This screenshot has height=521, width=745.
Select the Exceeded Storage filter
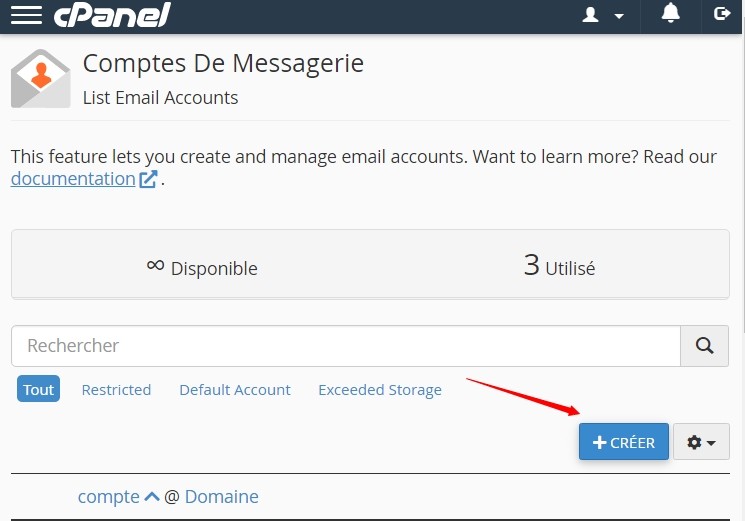click(x=380, y=390)
